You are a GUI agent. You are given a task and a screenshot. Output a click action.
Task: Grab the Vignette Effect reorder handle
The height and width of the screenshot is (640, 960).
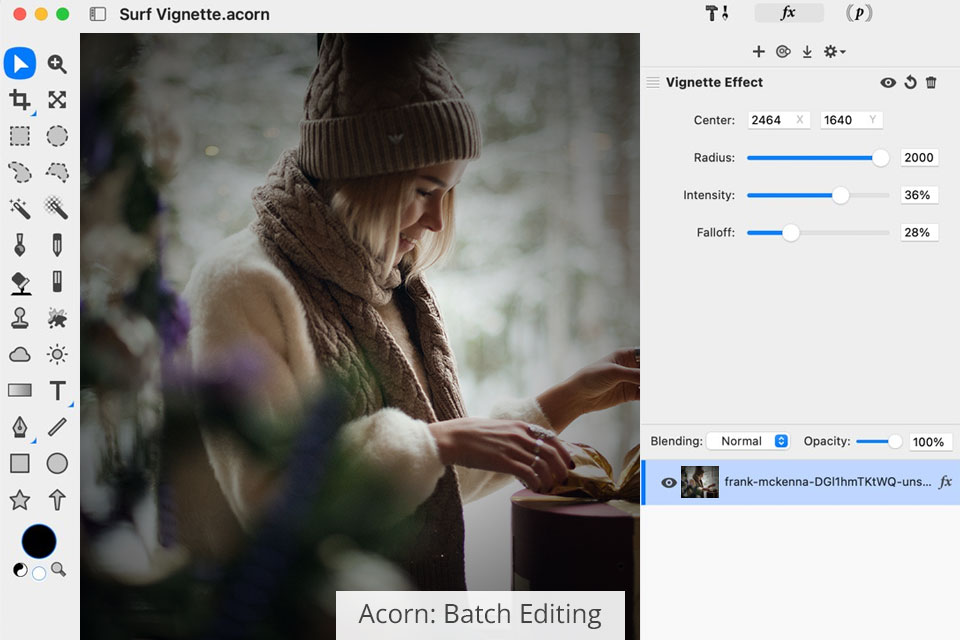coord(653,82)
